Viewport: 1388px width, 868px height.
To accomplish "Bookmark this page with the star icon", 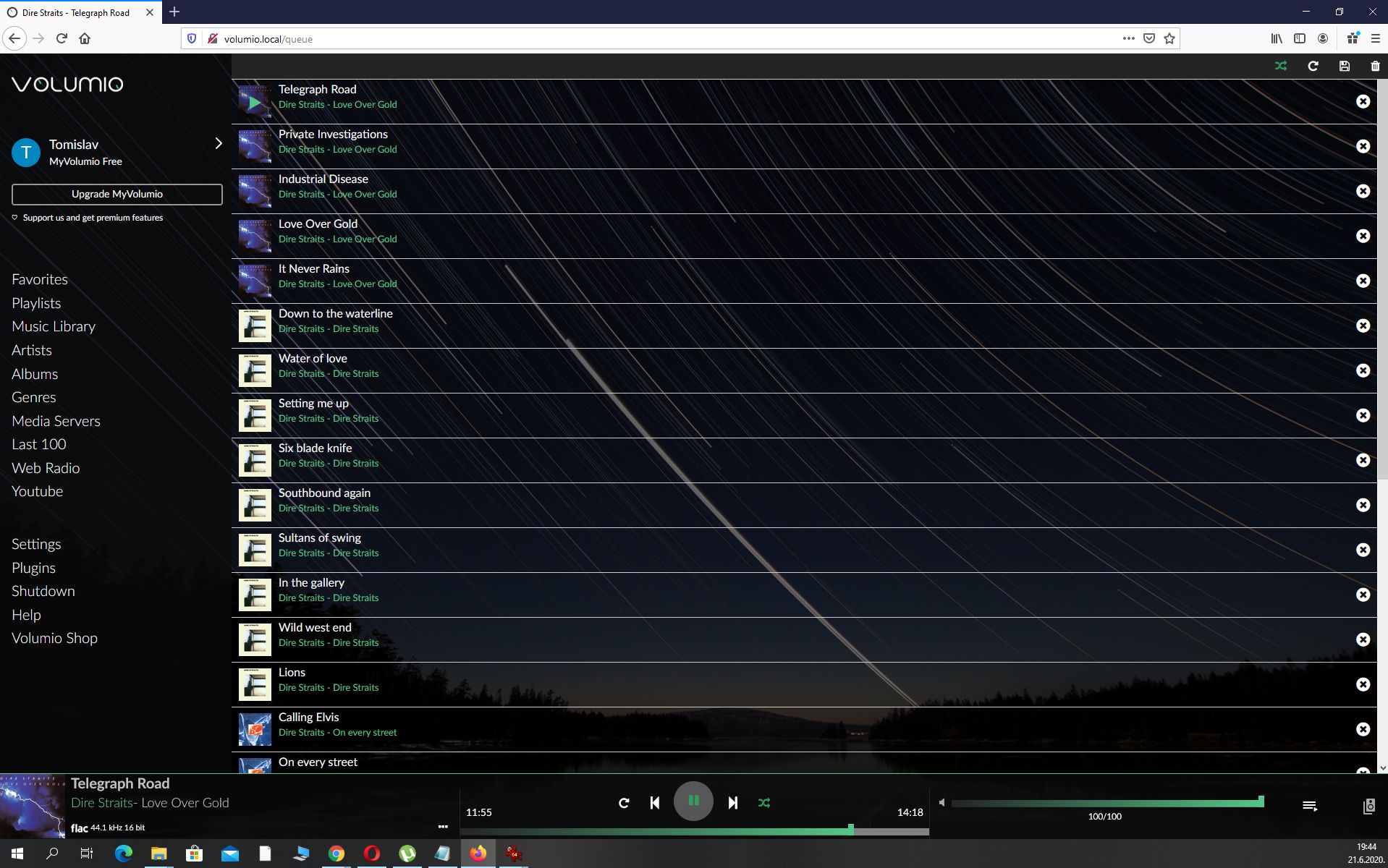I will click(x=1169, y=38).
